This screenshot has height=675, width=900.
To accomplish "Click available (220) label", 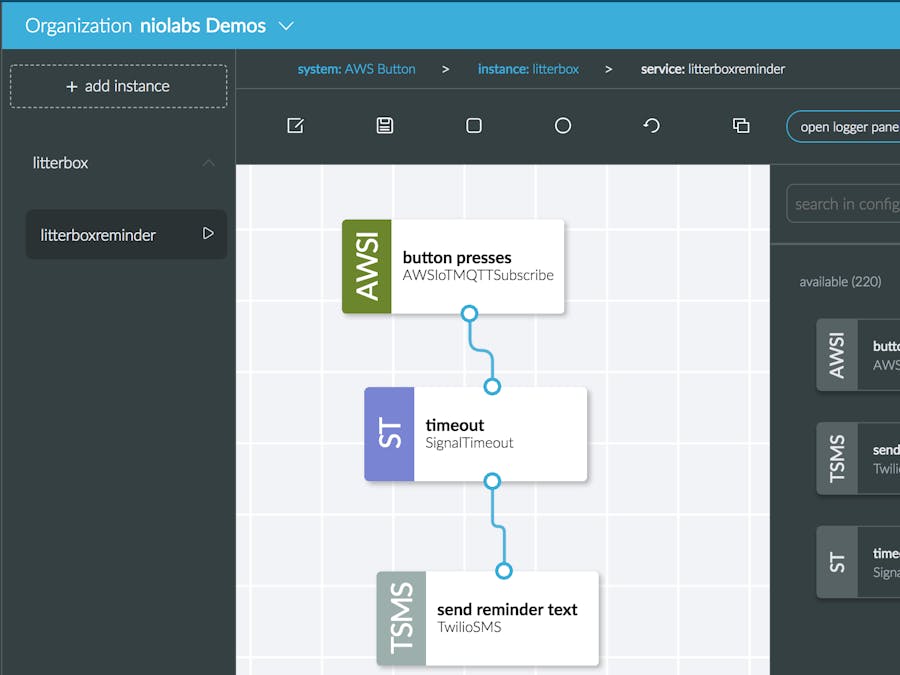I will click(840, 282).
